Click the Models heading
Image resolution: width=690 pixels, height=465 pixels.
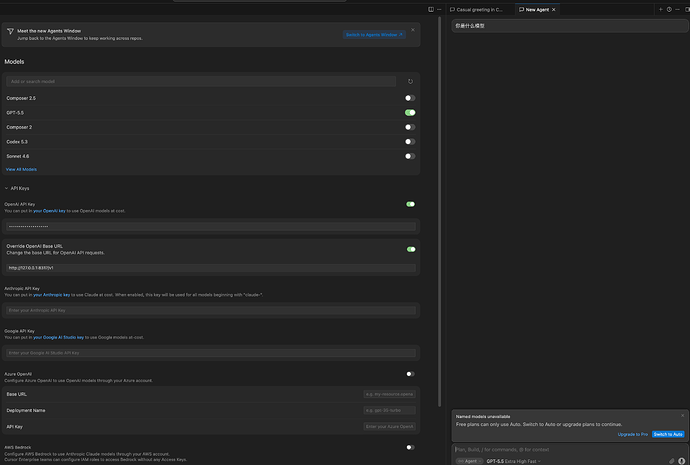[14, 62]
